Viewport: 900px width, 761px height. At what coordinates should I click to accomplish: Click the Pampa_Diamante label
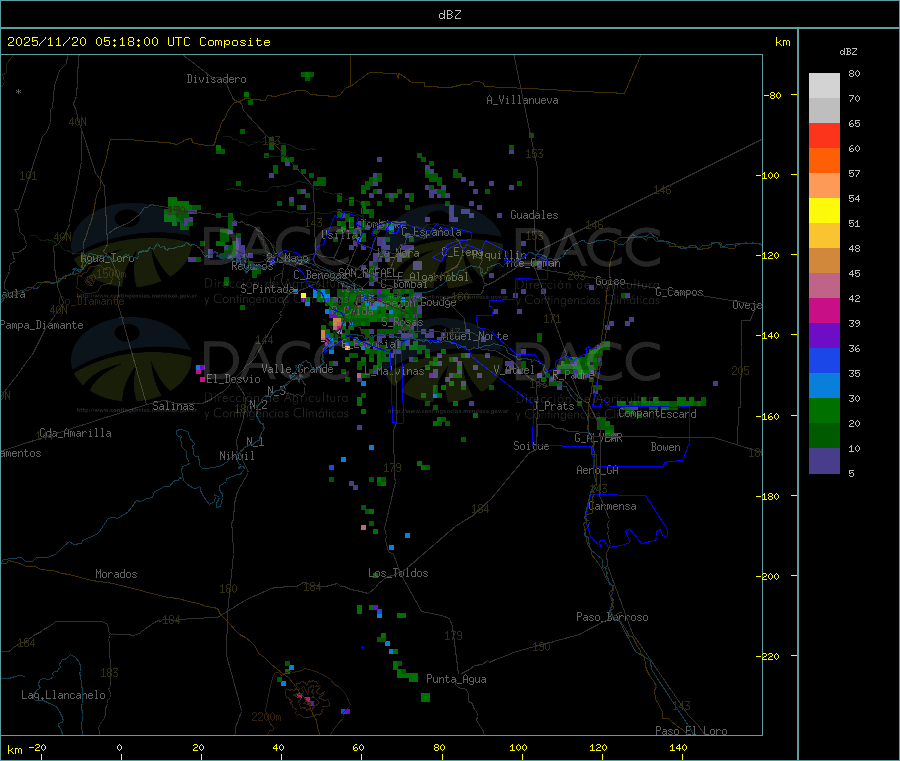[42, 325]
